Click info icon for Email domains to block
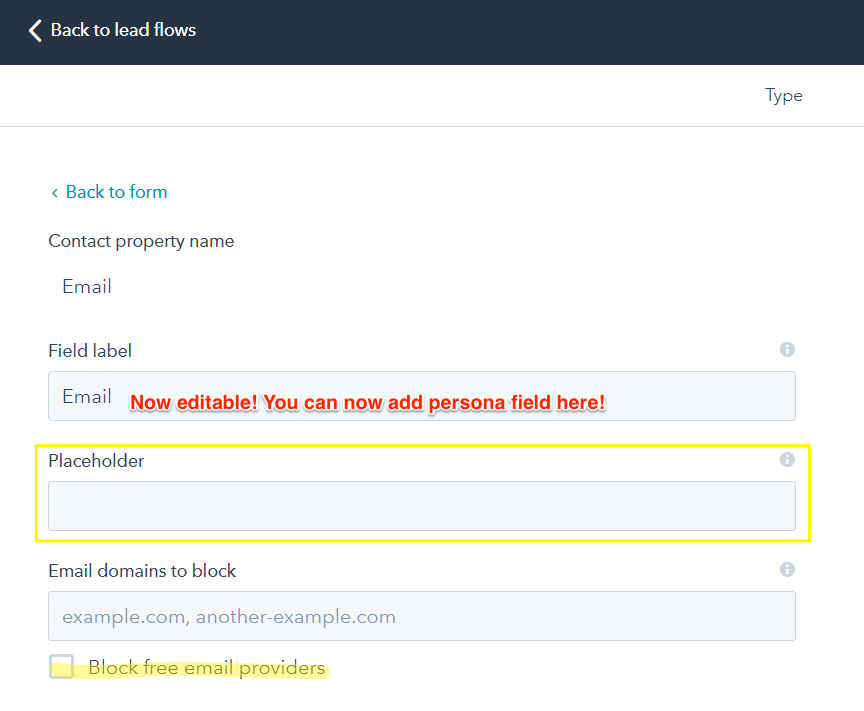Image resolution: width=864 pixels, height=711 pixels. (x=787, y=570)
